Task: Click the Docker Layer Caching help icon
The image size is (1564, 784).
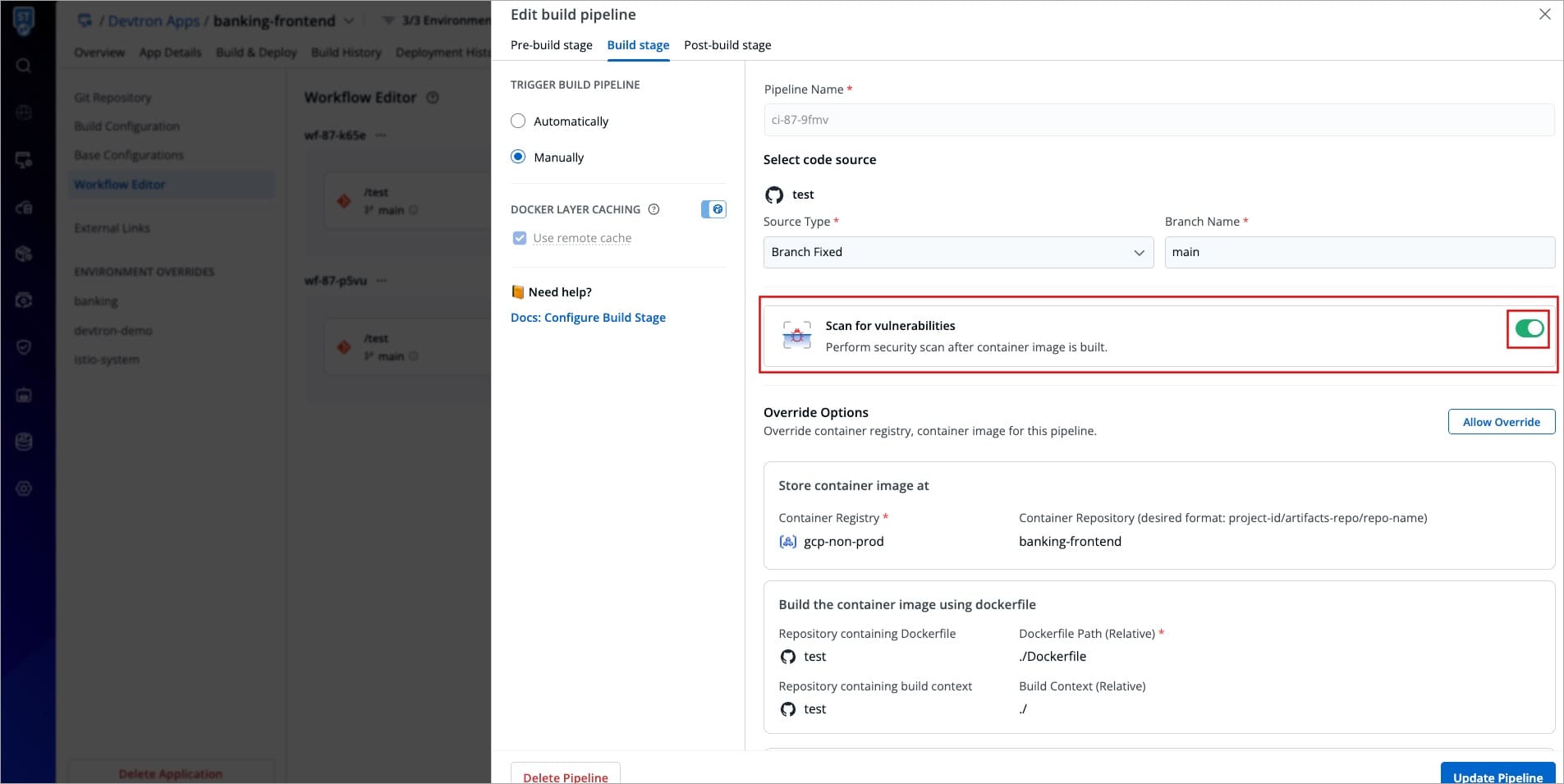Action: [x=654, y=209]
